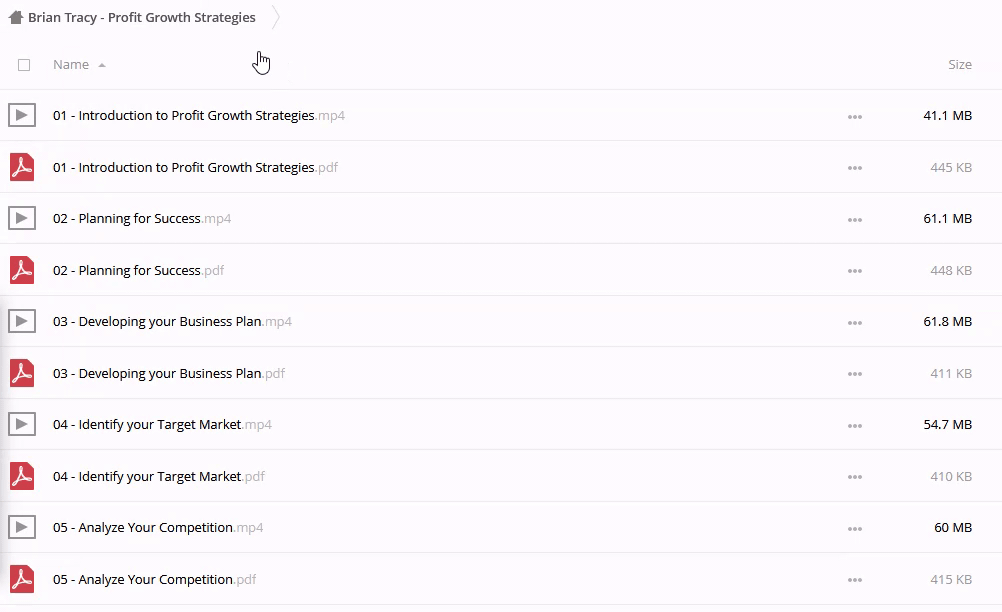1002x612 pixels.
Task: Click PDF icon for 05 Analyze Your Competition
Action: (x=21, y=579)
